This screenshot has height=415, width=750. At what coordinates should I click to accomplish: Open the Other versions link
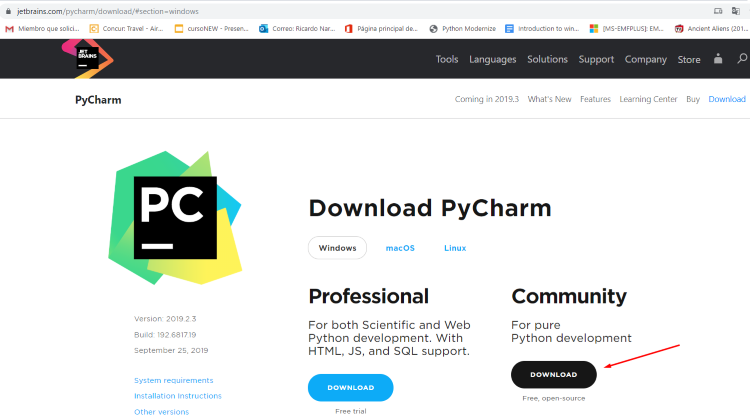(161, 411)
